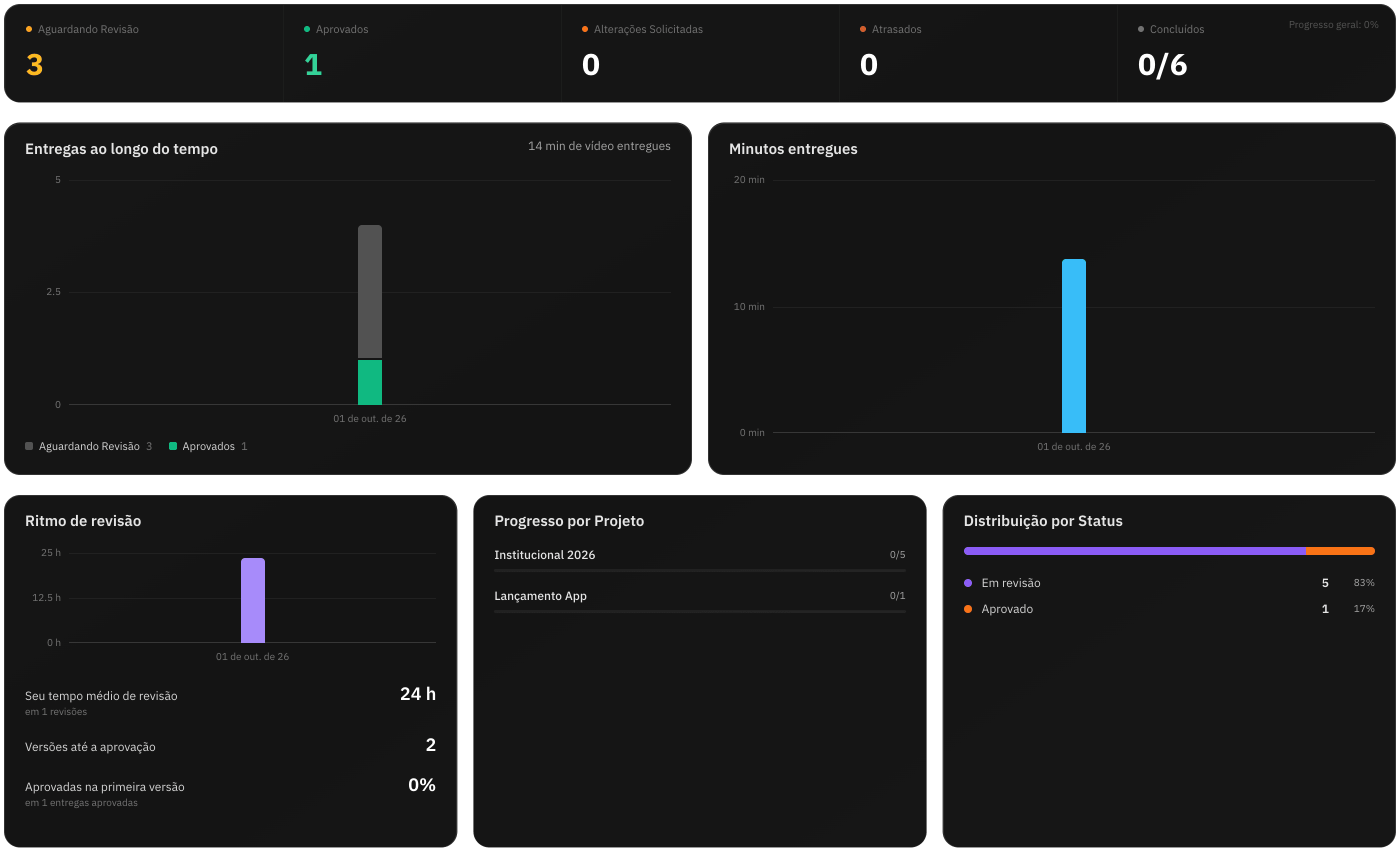Click the Concluídos 0/6 counter
The width and height of the screenshot is (1400, 852).
[x=1162, y=65]
